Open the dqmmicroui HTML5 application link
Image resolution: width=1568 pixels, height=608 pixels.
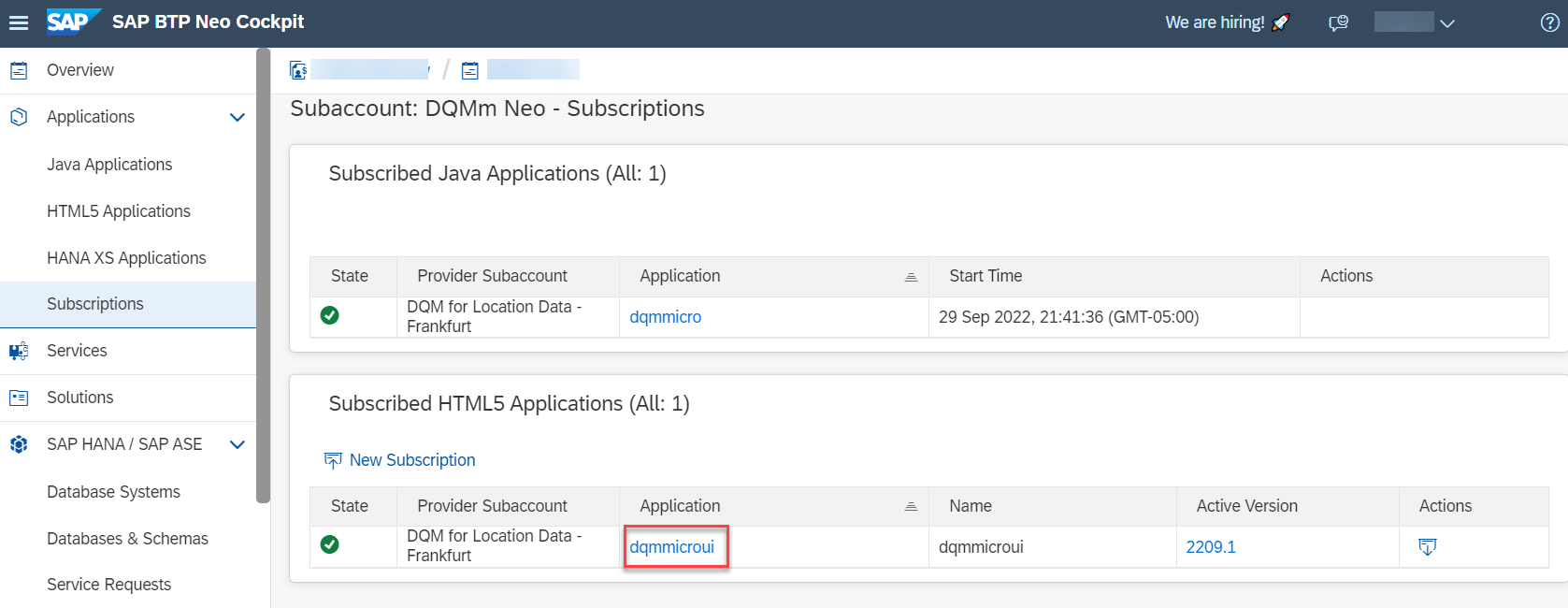click(x=671, y=547)
